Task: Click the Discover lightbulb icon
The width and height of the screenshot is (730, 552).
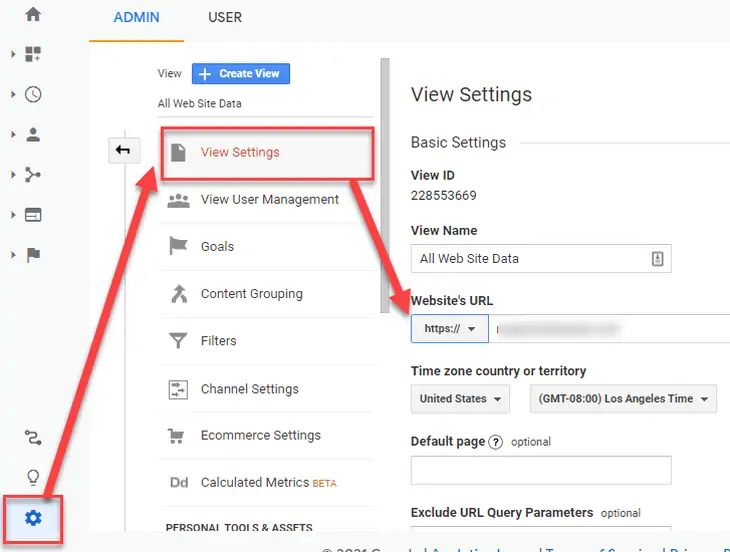Action: pos(33,477)
